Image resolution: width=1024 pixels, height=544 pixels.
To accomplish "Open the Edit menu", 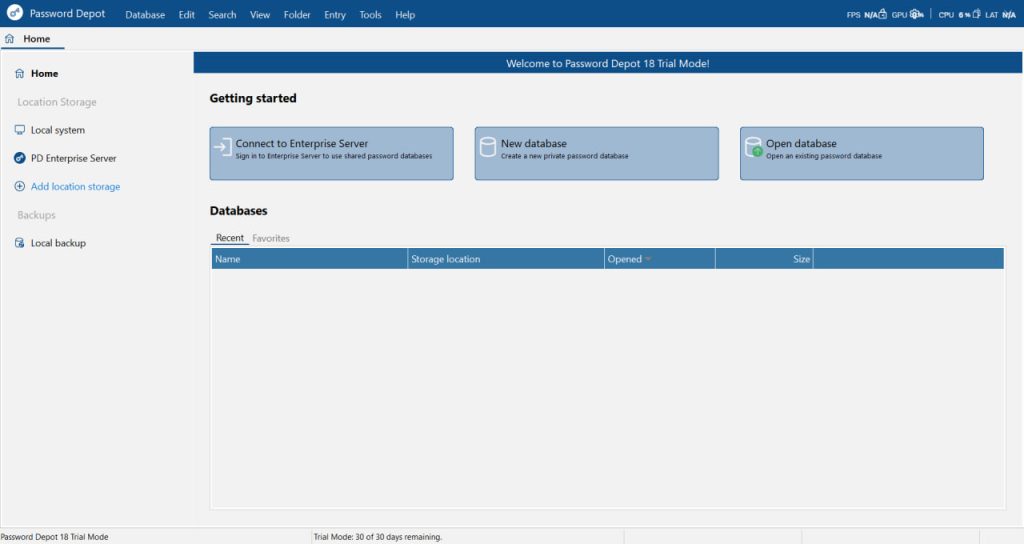I will (x=187, y=14).
